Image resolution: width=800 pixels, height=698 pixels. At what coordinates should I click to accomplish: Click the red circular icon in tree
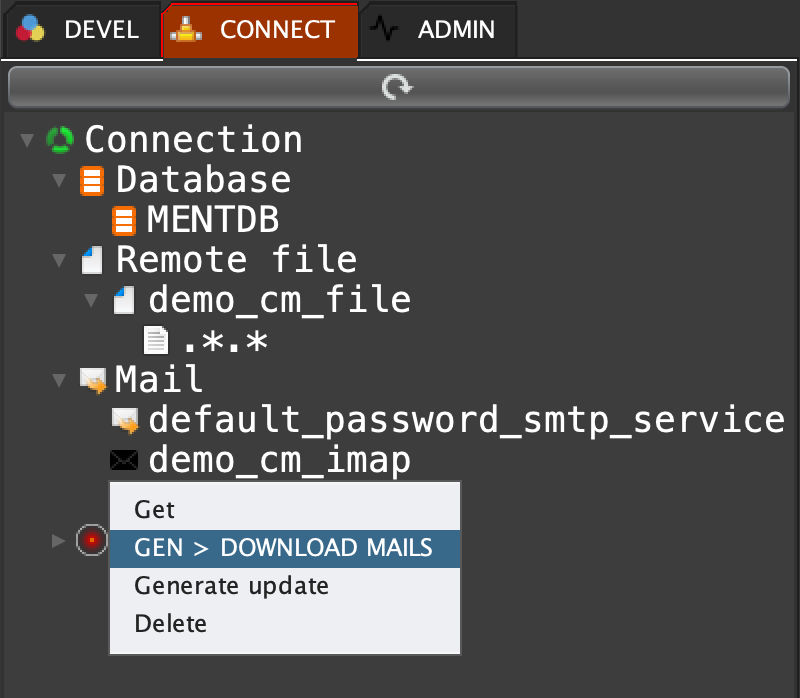(91, 541)
